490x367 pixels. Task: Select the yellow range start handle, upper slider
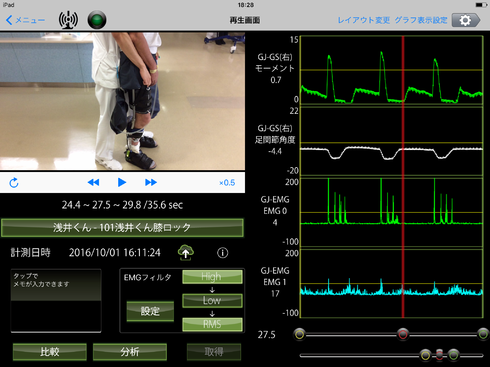(x=300, y=334)
